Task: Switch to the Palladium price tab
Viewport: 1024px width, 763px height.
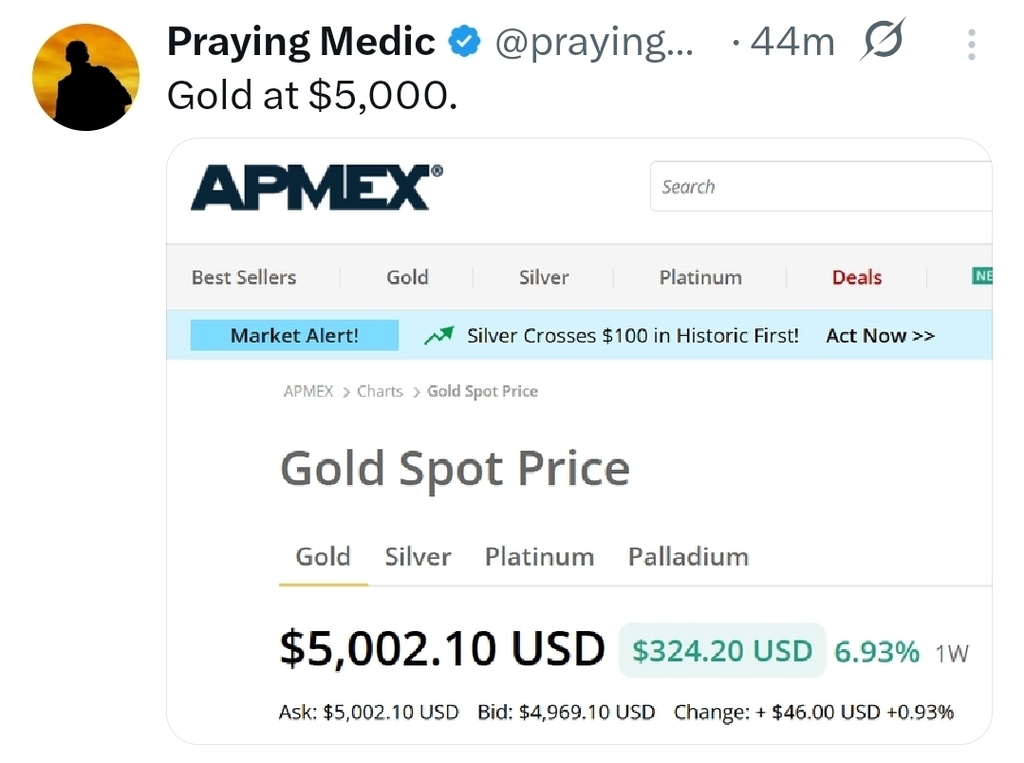Action: (x=688, y=556)
